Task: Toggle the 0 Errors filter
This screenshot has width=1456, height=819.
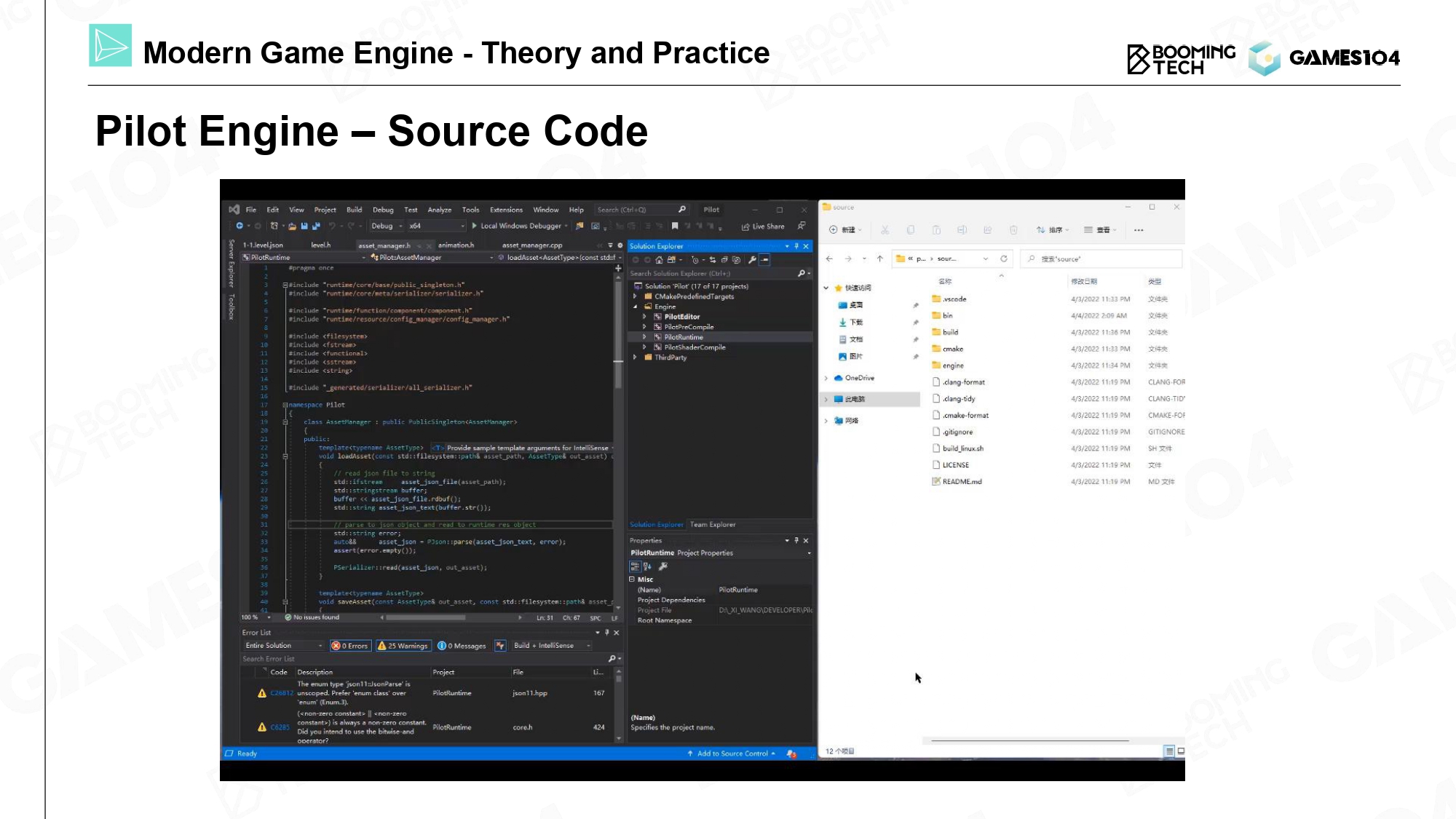Action: tap(350, 646)
